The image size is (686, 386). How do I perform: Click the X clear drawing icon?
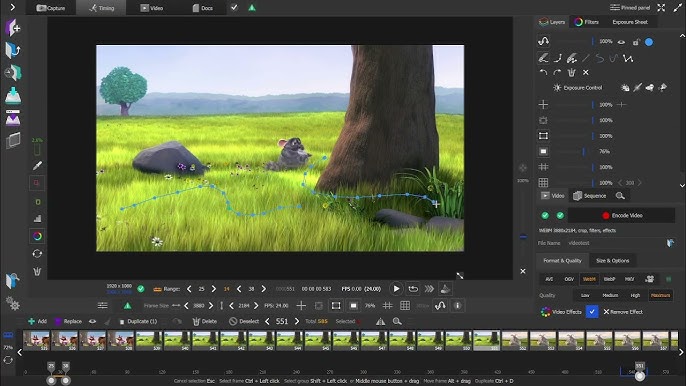click(586, 72)
